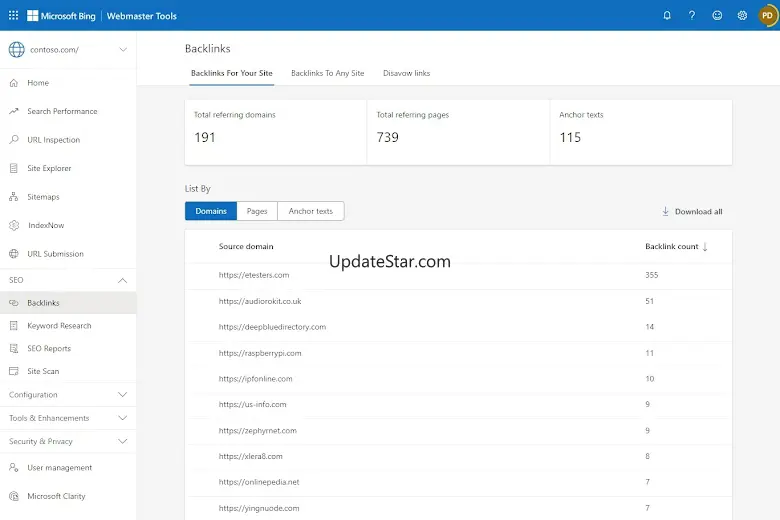Click the Sitemaps hierarchy icon
Image resolution: width=780 pixels, height=520 pixels.
14,197
